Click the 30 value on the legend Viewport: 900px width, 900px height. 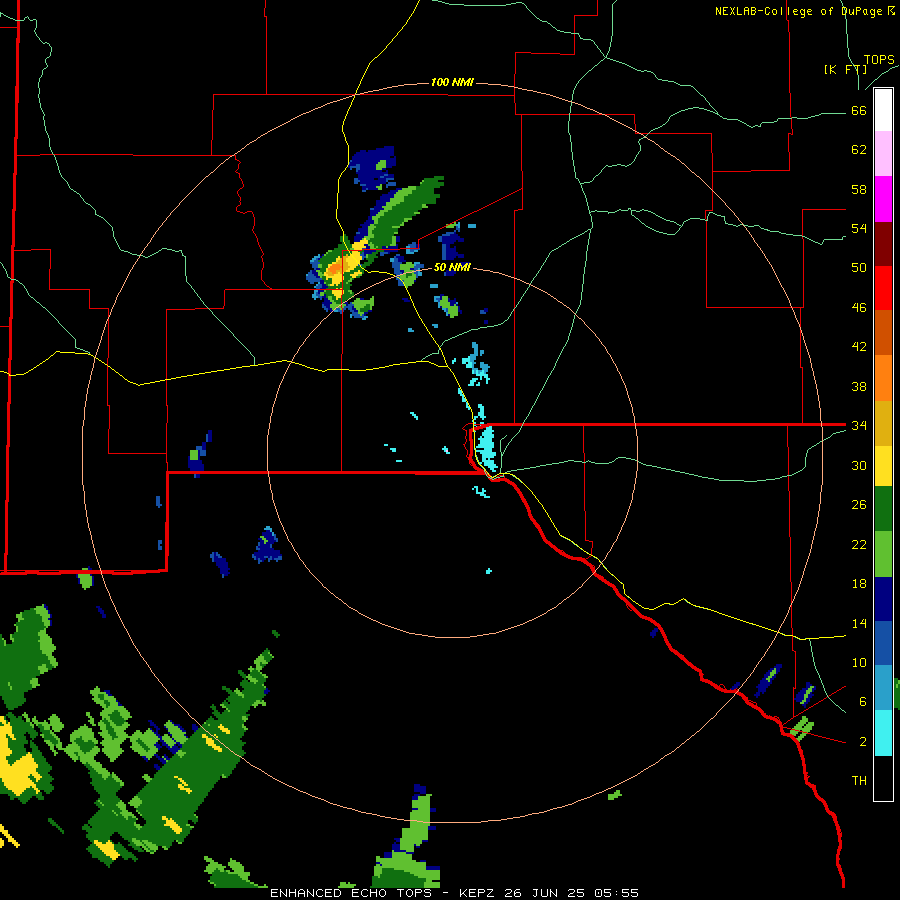pyautogui.click(x=859, y=465)
